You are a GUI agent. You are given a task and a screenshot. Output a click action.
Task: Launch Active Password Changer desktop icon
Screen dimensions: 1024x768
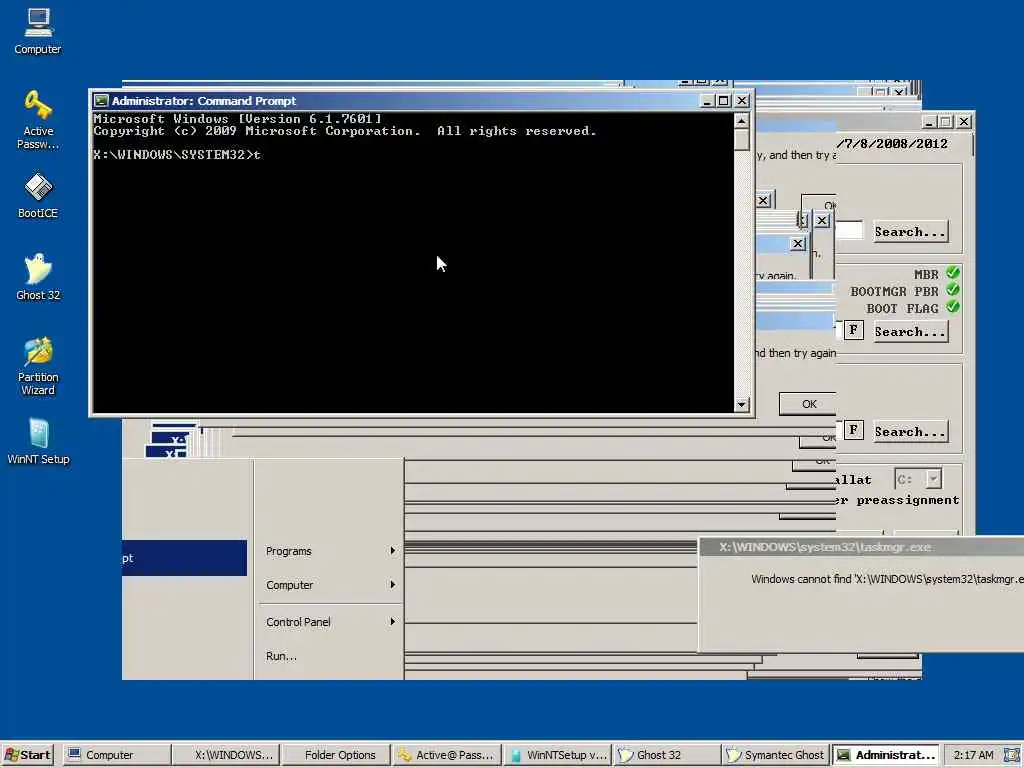click(x=38, y=120)
